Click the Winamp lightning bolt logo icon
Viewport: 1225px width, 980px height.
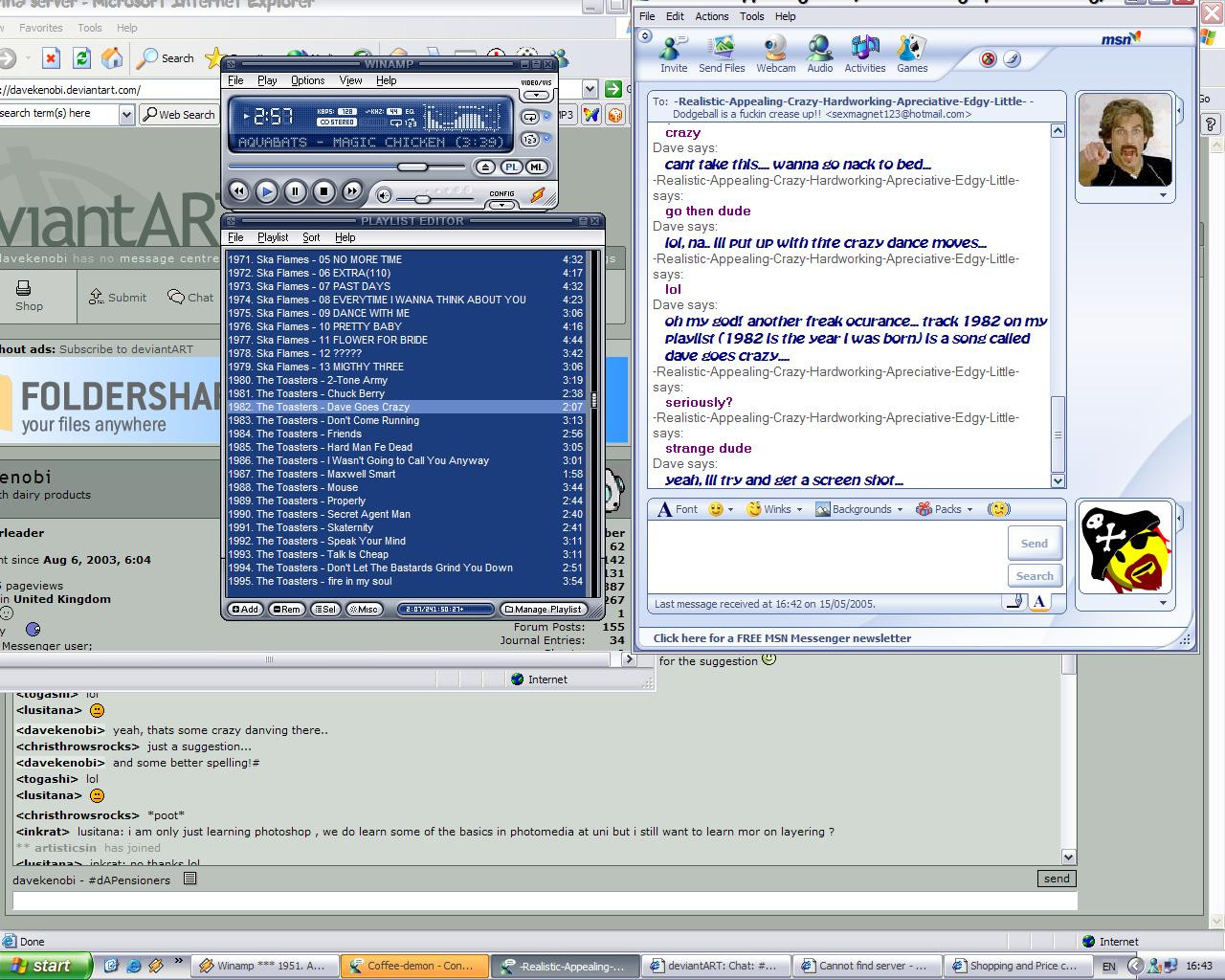(538, 195)
